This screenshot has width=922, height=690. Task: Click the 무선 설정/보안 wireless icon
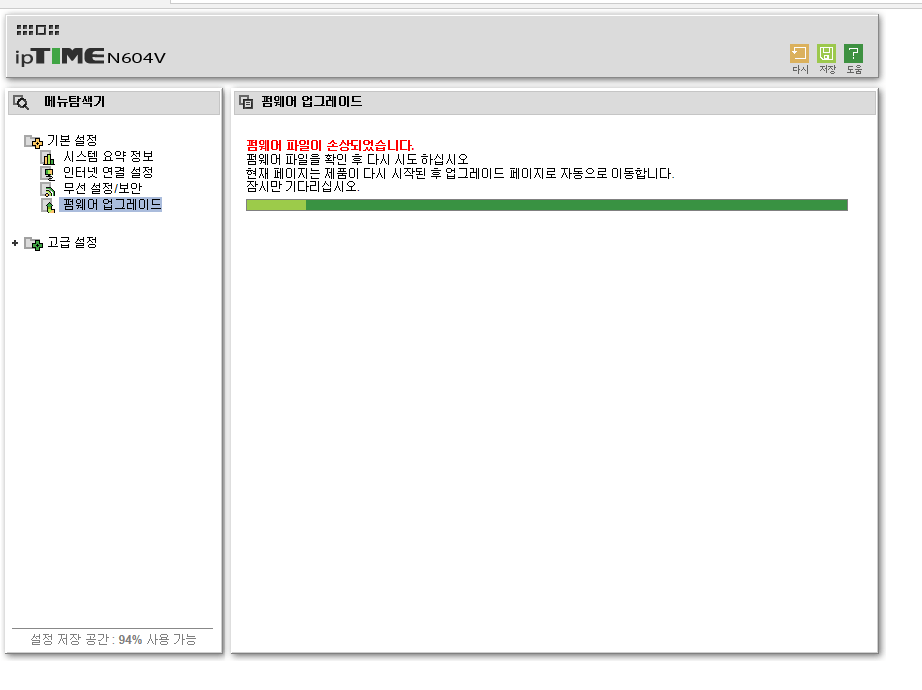point(48,189)
